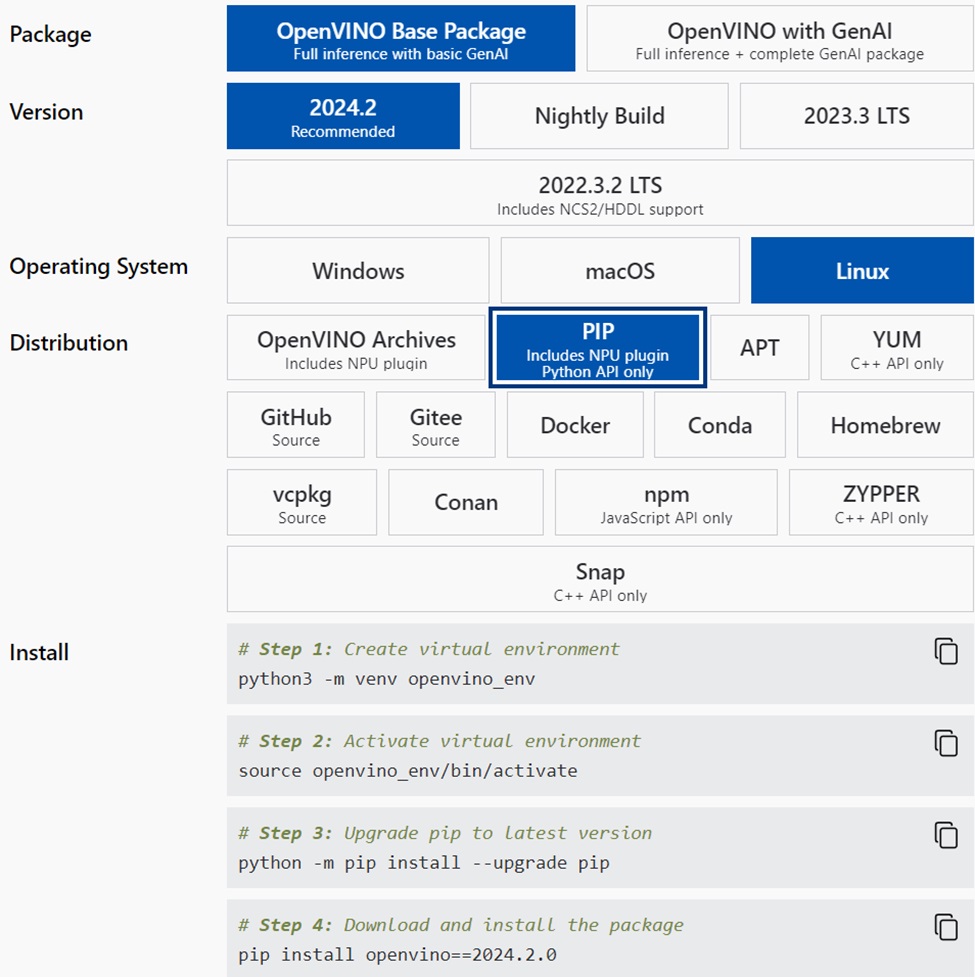Select the PIP distribution option
Viewport: 975px width, 977px height.
597,348
